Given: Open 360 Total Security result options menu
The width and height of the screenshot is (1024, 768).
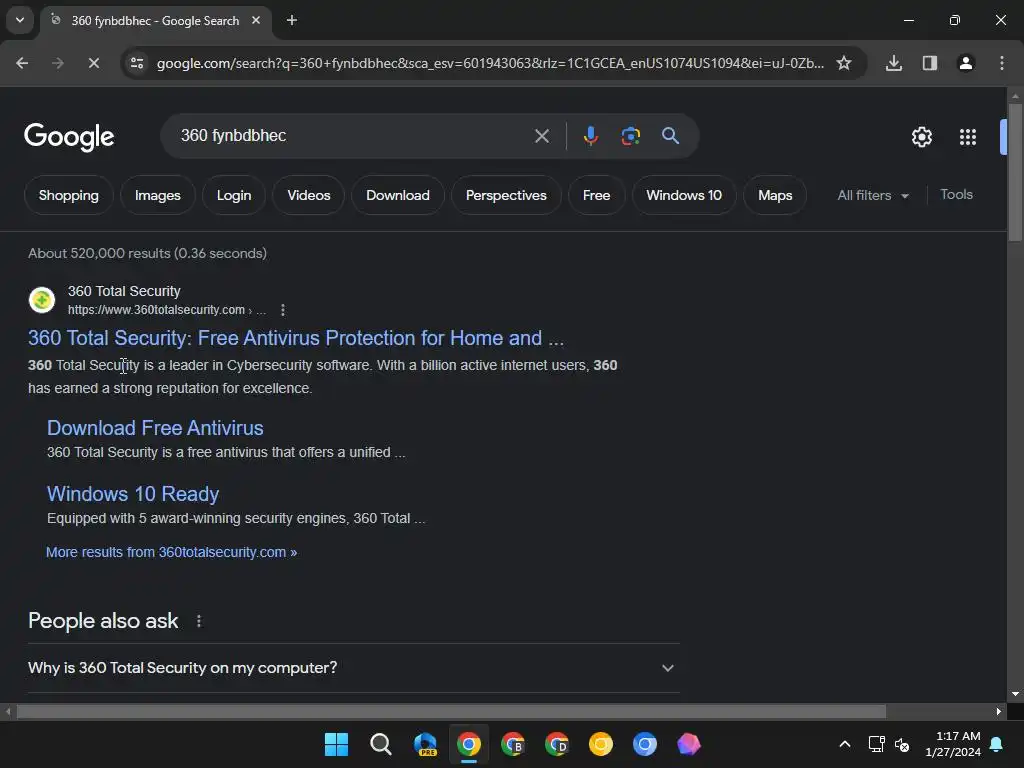Looking at the screenshot, I should click(x=283, y=310).
